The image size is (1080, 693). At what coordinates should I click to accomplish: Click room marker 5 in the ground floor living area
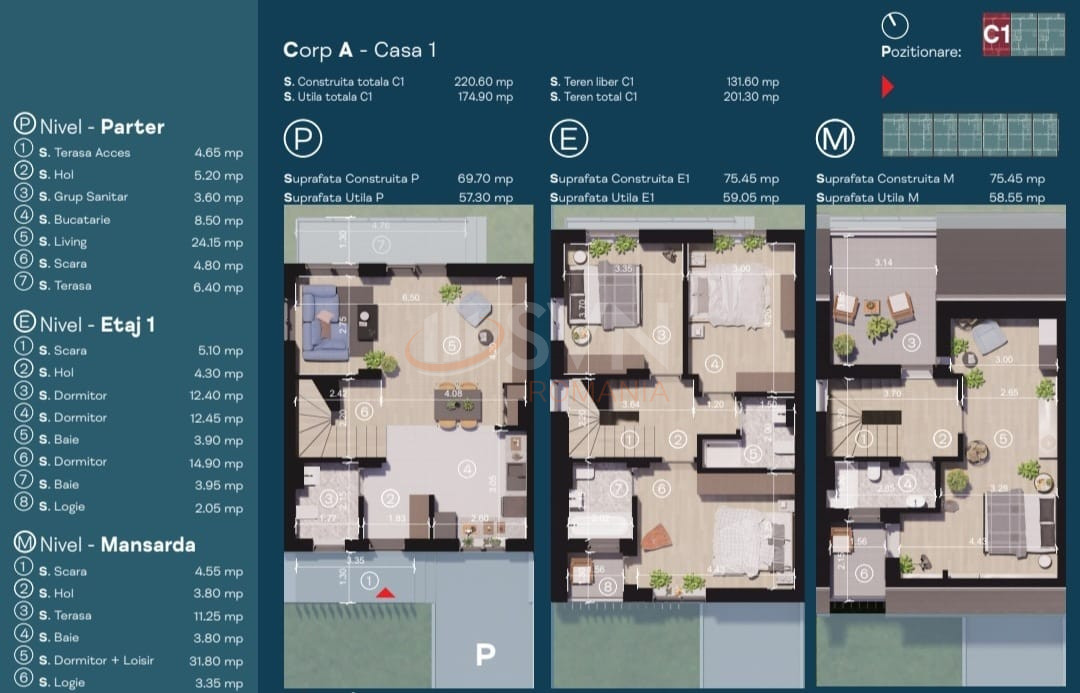451,345
